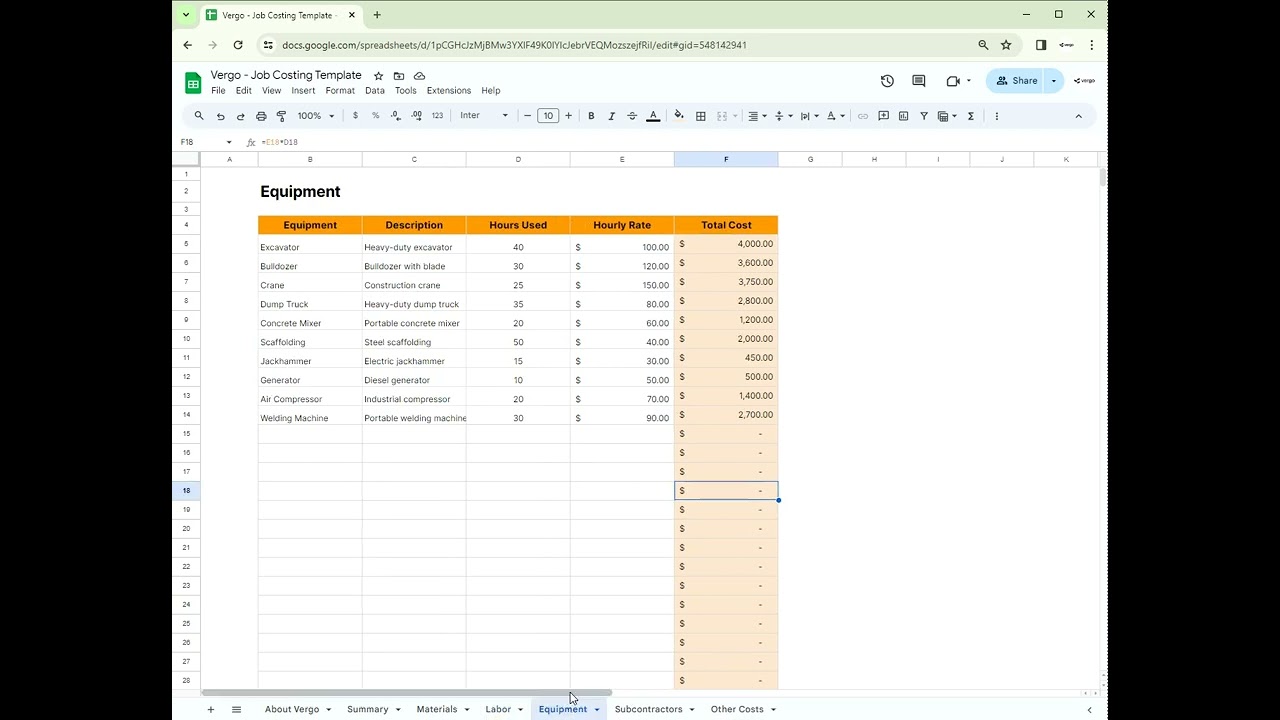1280x720 pixels.
Task: Open the text wrapping dropdown
Action: (x=809, y=116)
